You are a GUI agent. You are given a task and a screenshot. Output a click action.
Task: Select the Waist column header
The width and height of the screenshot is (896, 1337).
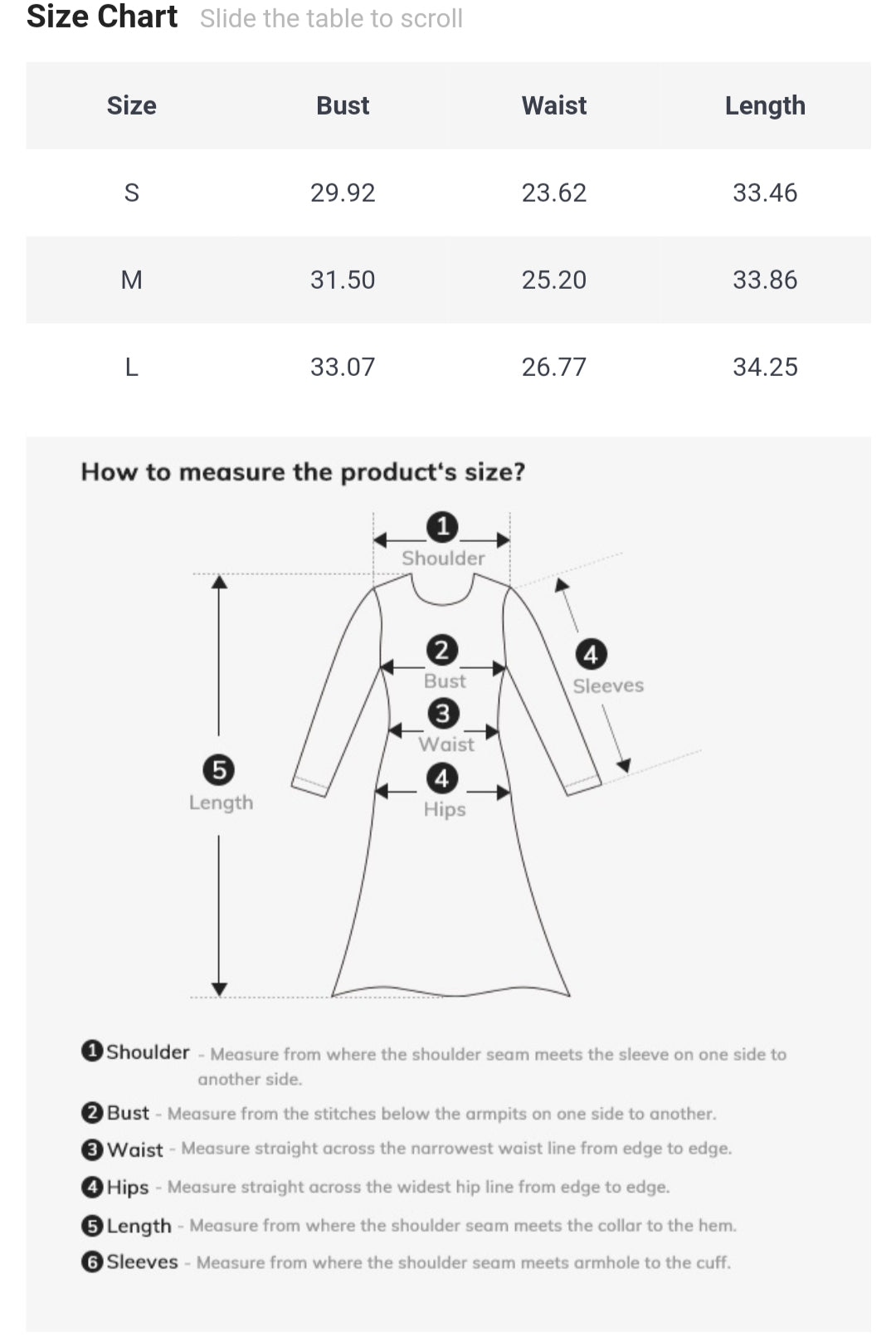(x=553, y=105)
